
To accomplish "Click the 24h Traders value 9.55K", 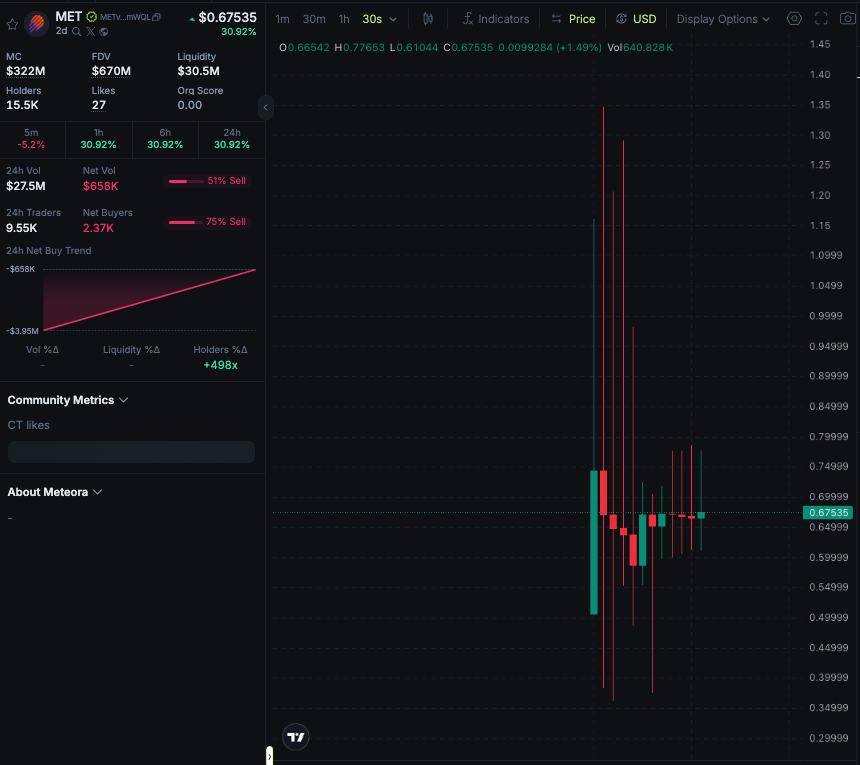I will point(22,228).
